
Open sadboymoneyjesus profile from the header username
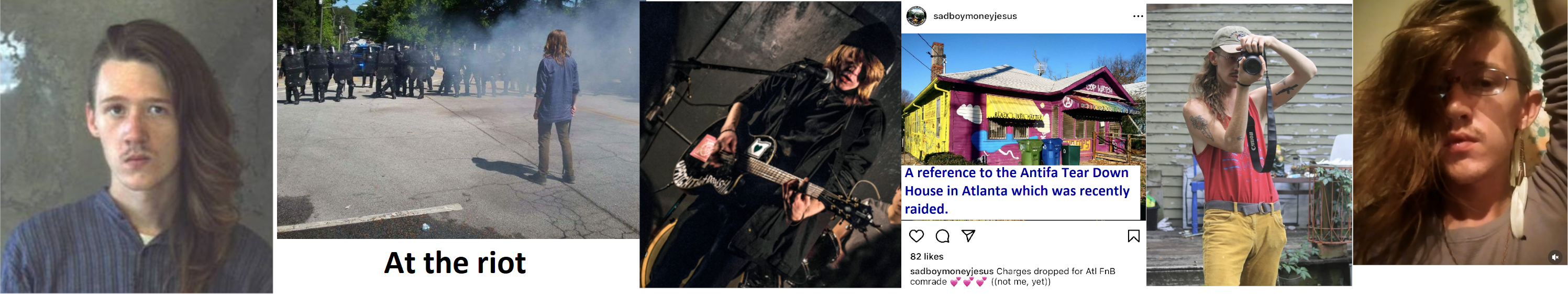pos(975,16)
